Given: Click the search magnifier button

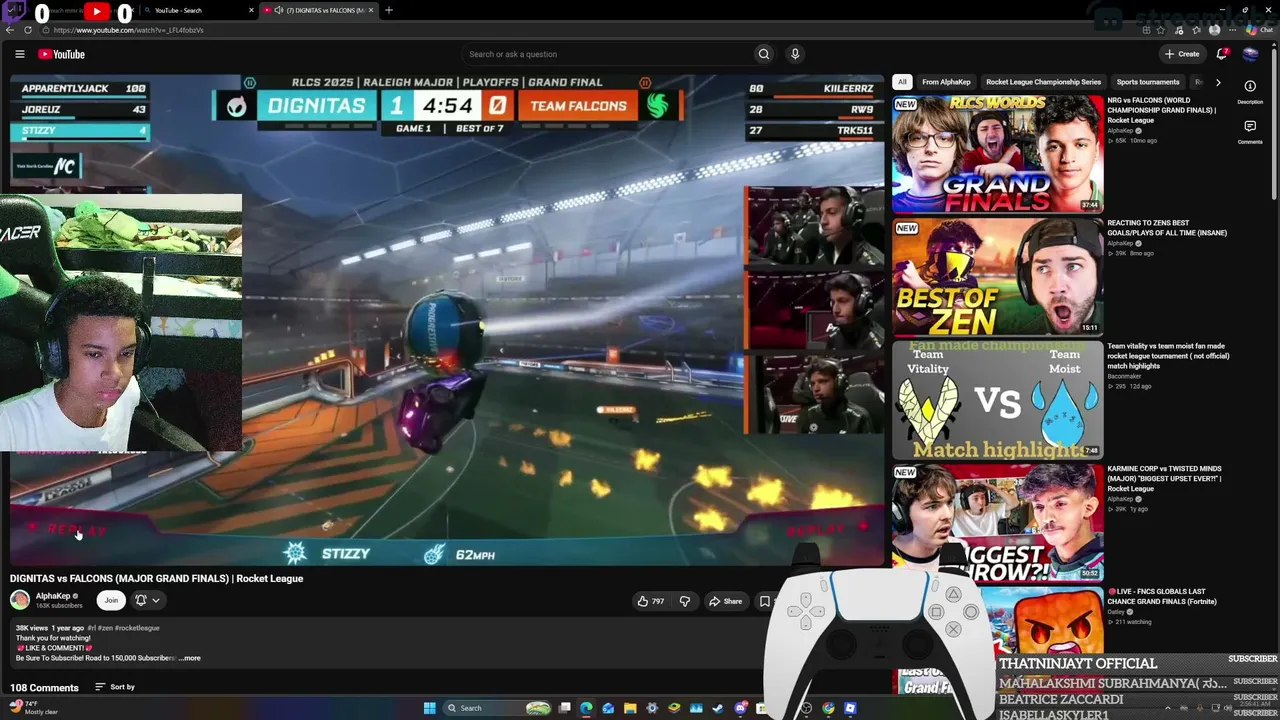Looking at the screenshot, I should click(x=764, y=54).
